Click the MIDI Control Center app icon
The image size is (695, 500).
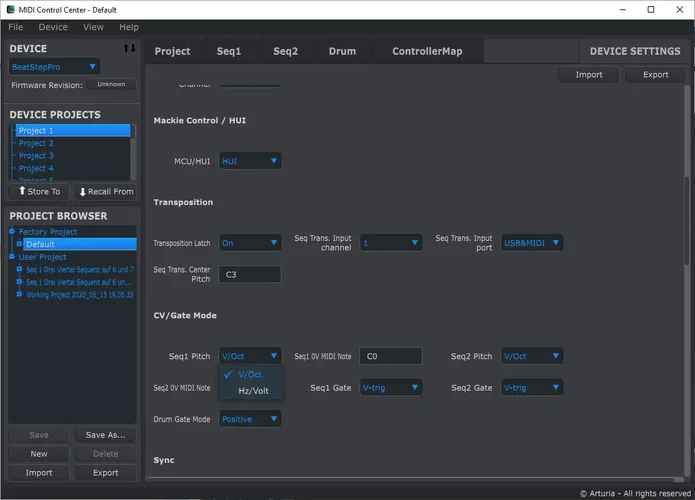click(x=9, y=9)
